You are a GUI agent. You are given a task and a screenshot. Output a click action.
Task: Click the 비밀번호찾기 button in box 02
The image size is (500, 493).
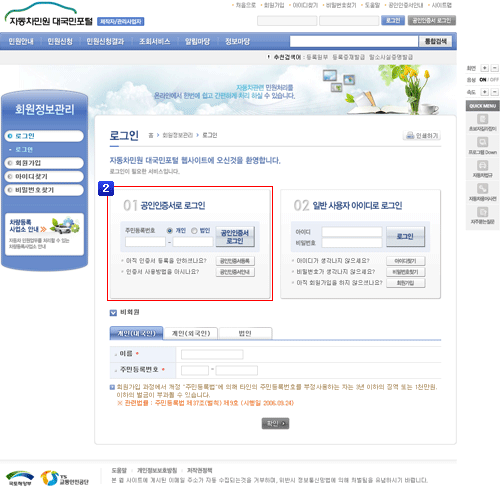pyautogui.click(x=405, y=272)
